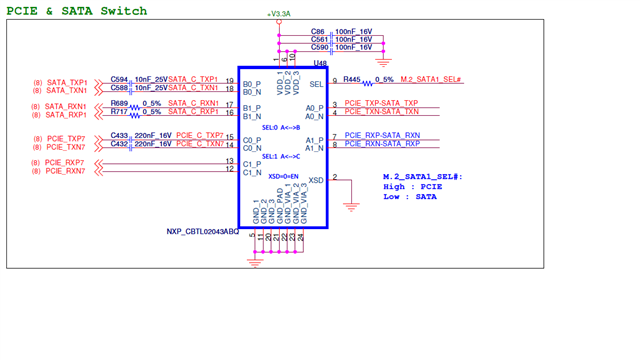Click capacitor label C561
This screenshot has height=360, width=640.
click(319, 39)
